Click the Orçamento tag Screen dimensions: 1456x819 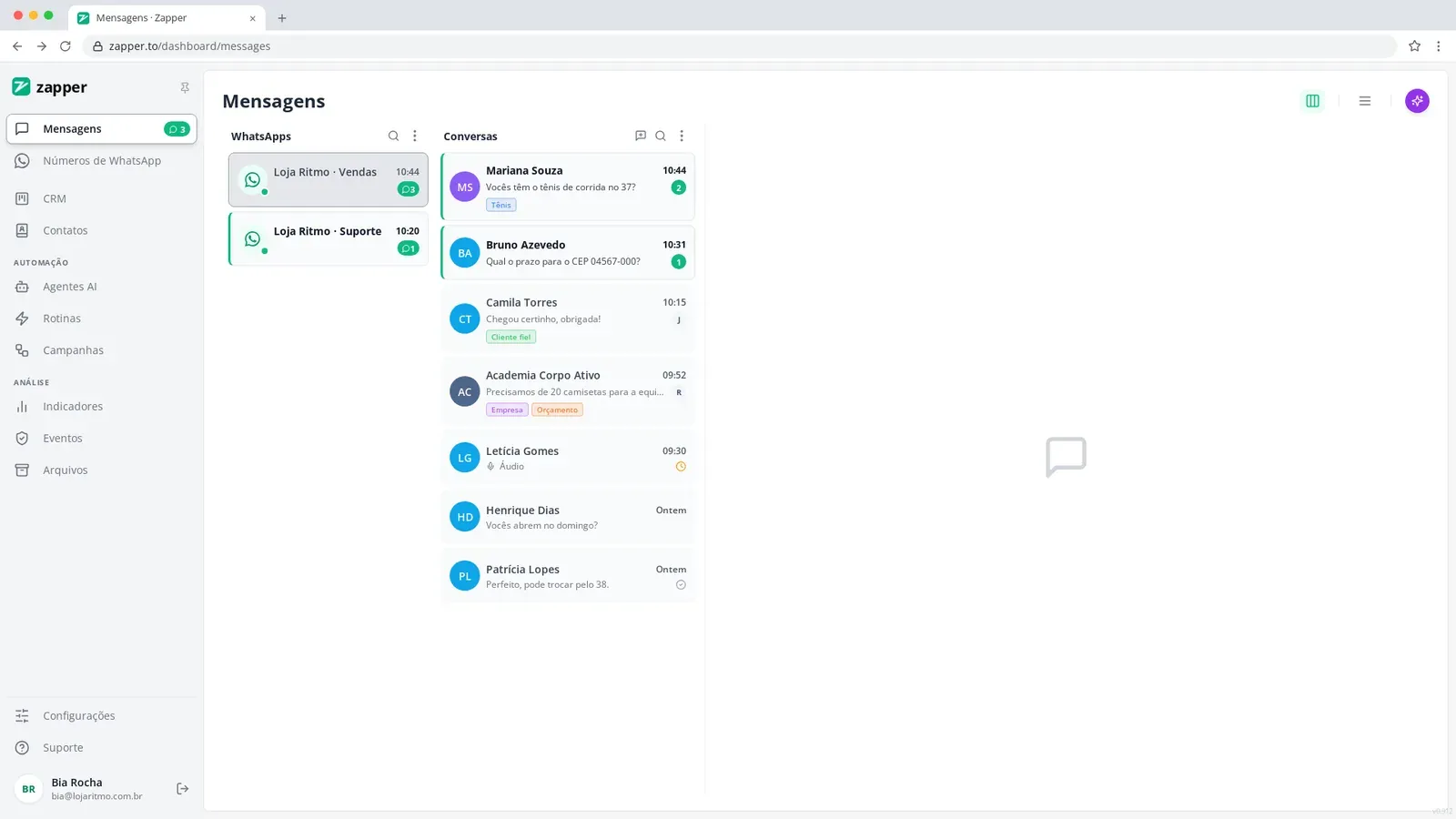coord(557,410)
